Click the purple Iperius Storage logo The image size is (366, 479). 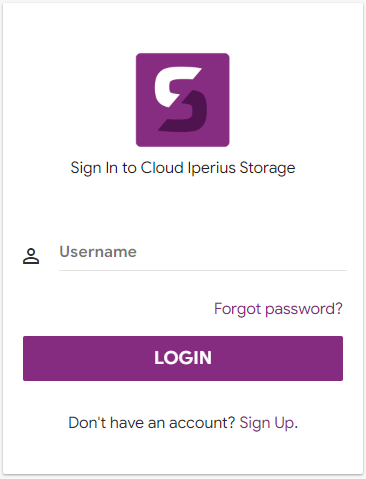tap(182, 100)
